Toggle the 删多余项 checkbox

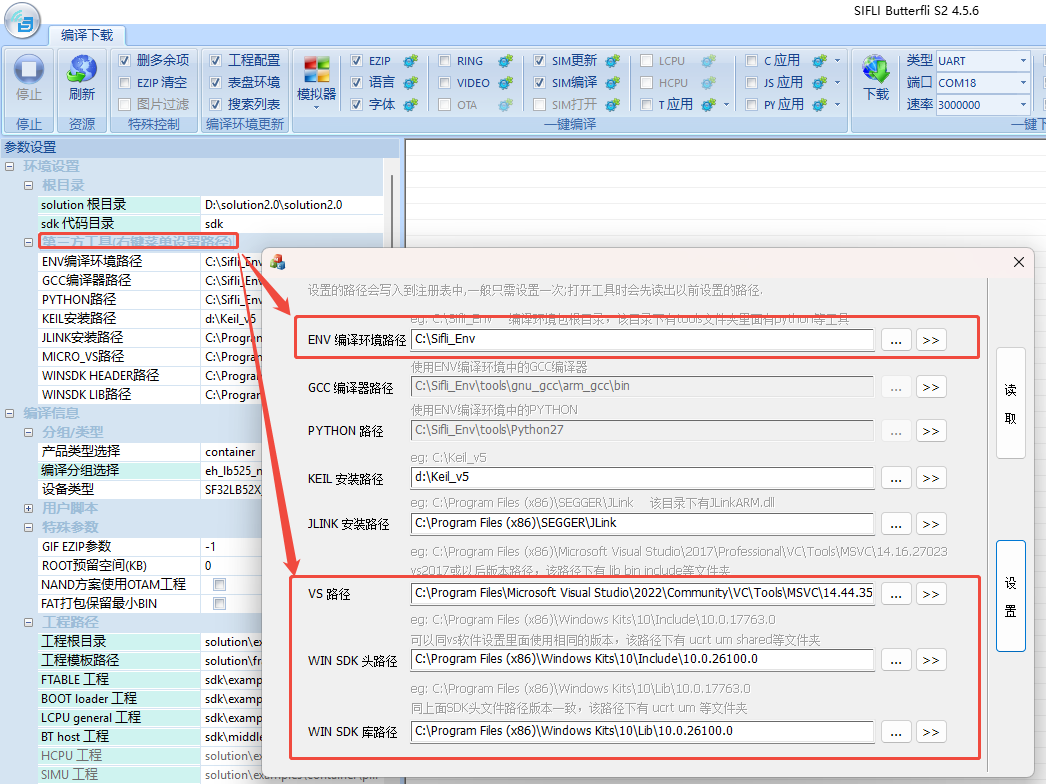(x=125, y=61)
